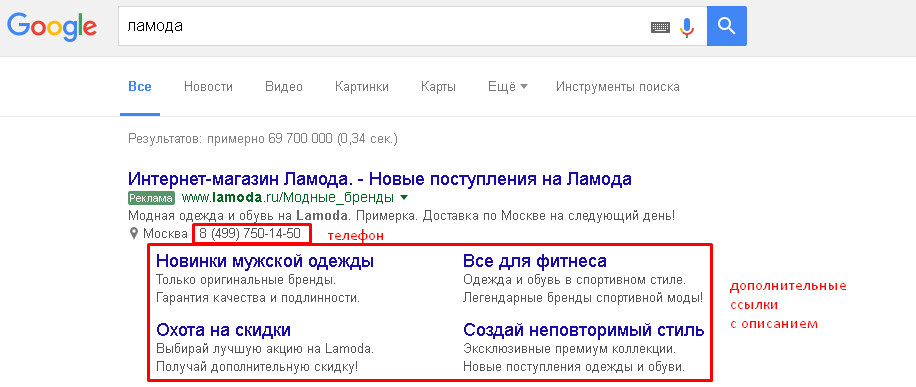Click the search field containing ламода
916x387 pixels.
pyautogui.click(x=383, y=26)
